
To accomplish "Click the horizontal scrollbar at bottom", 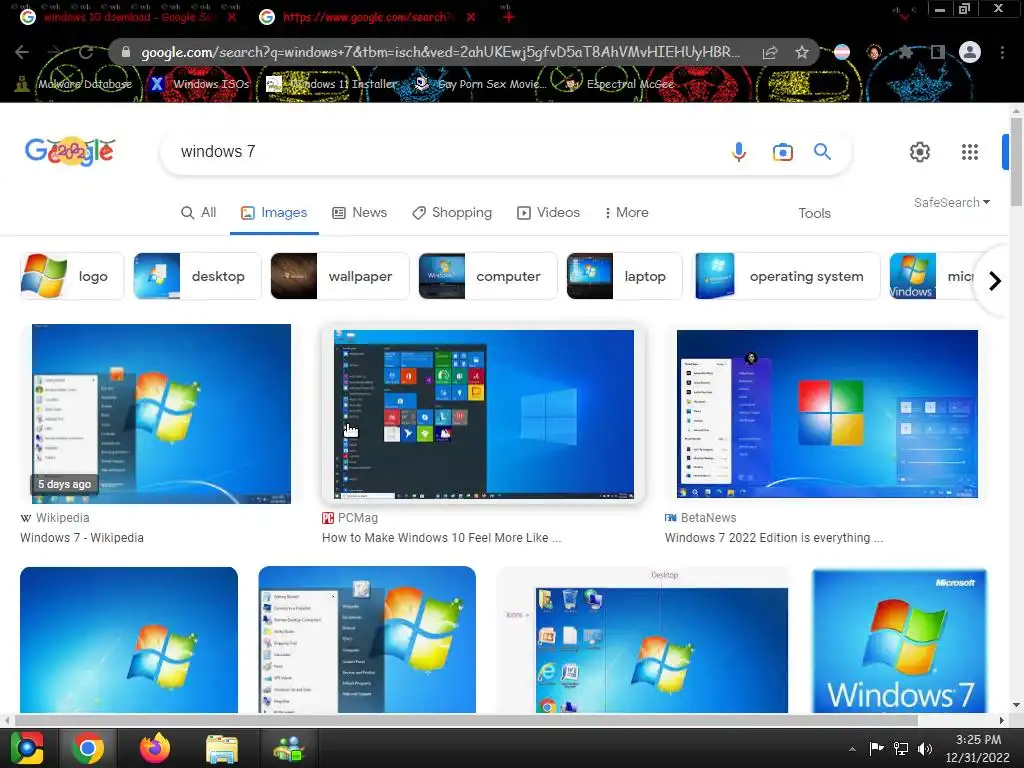I will pos(466,720).
